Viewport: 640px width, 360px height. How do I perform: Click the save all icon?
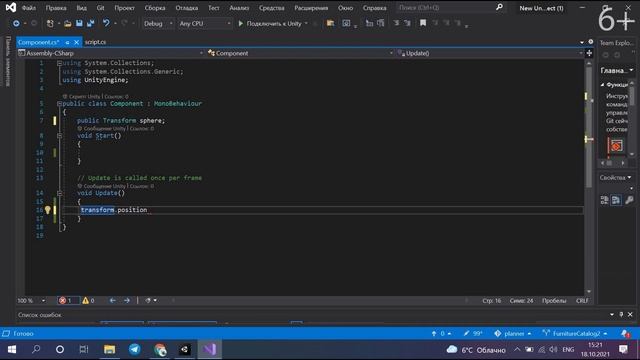coord(91,24)
